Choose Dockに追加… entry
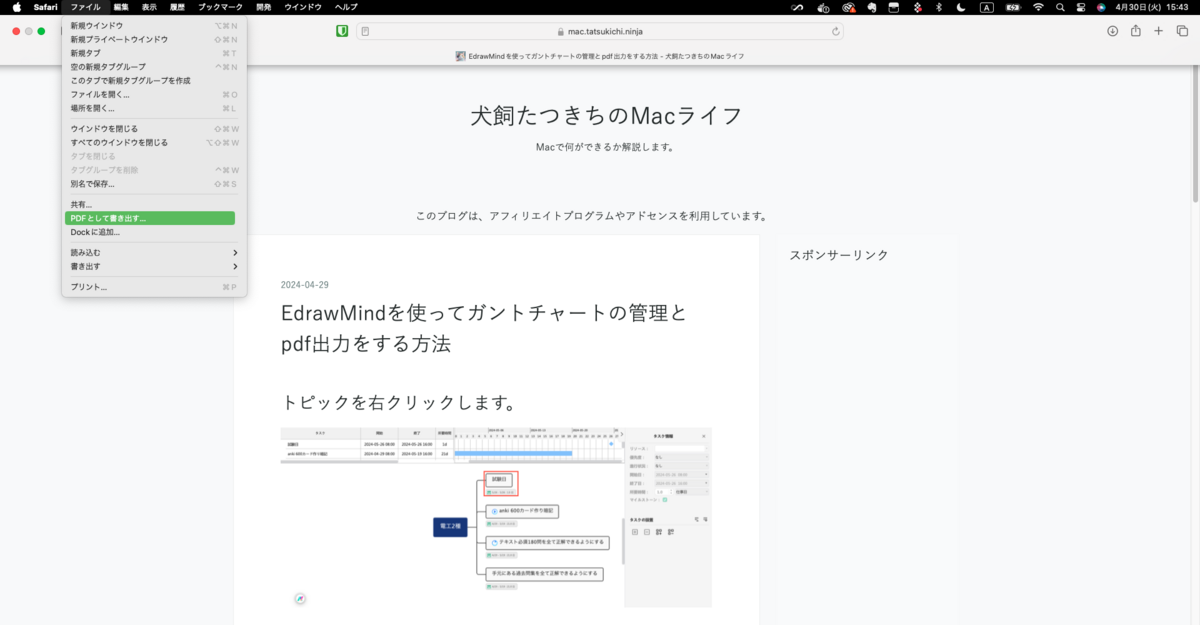The image size is (1200, 625). click(x=154, y=232)
